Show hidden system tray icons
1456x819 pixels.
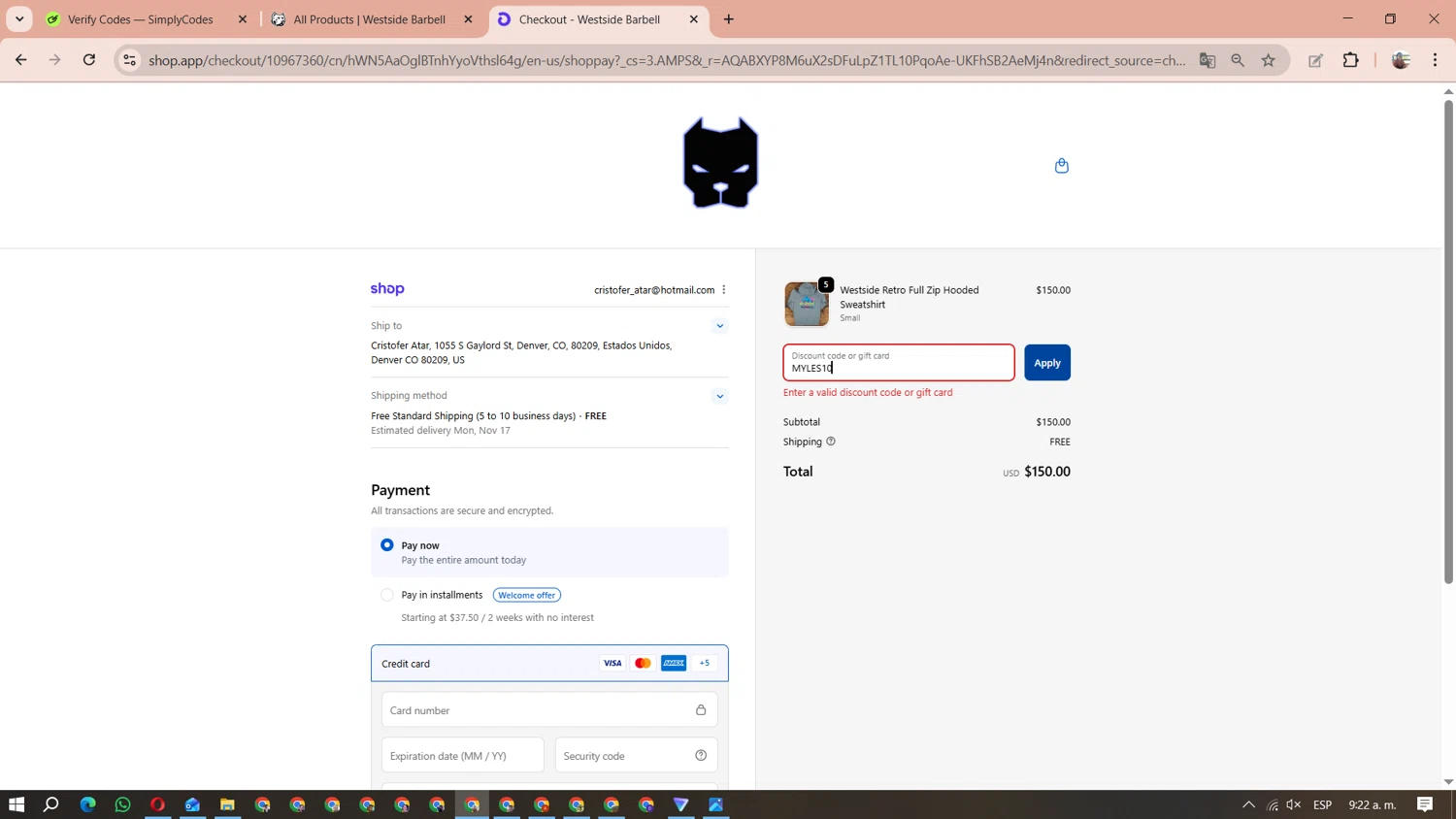coord(1248,804)
